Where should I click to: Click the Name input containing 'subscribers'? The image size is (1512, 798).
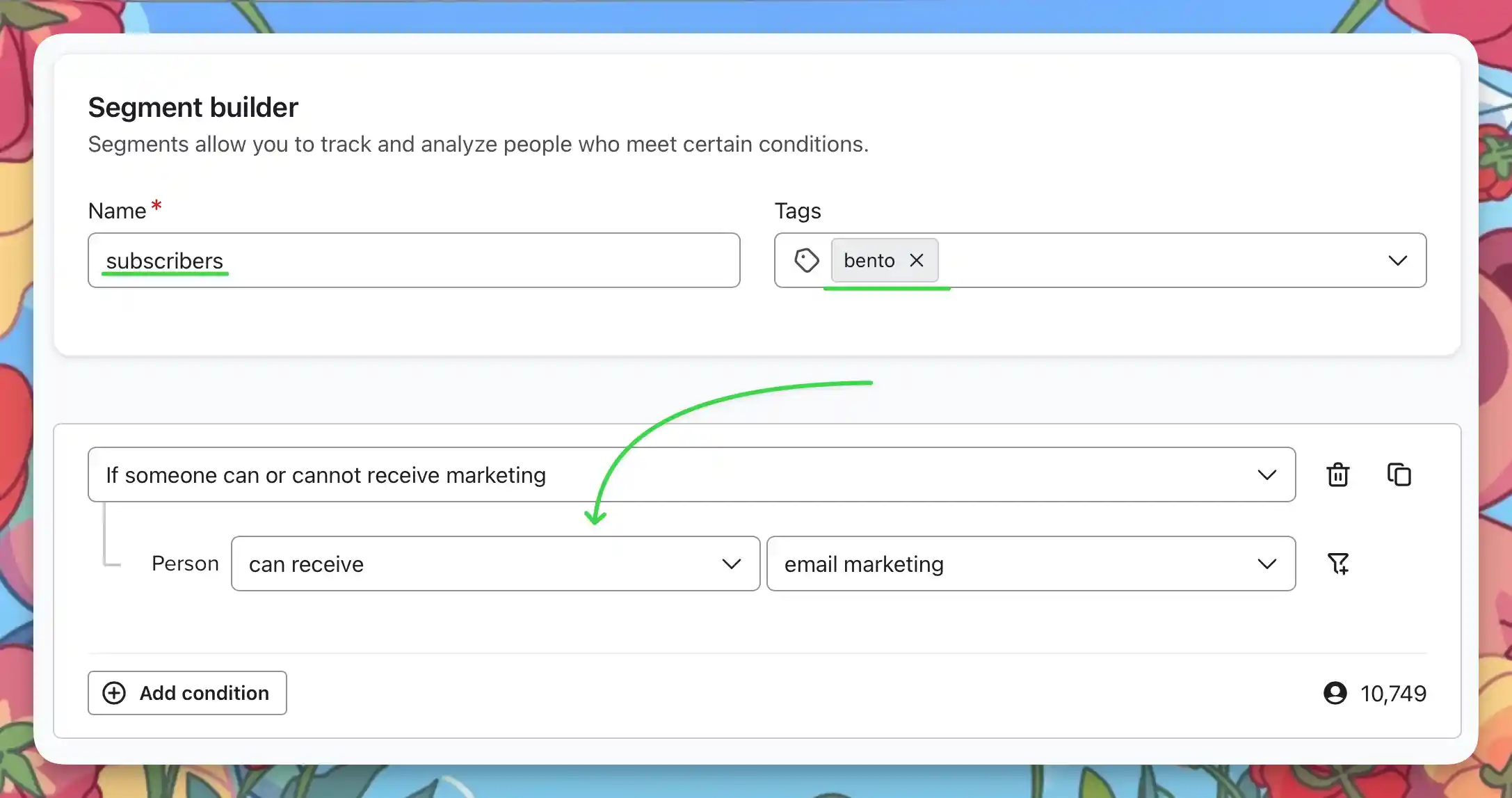coord(413,260)
